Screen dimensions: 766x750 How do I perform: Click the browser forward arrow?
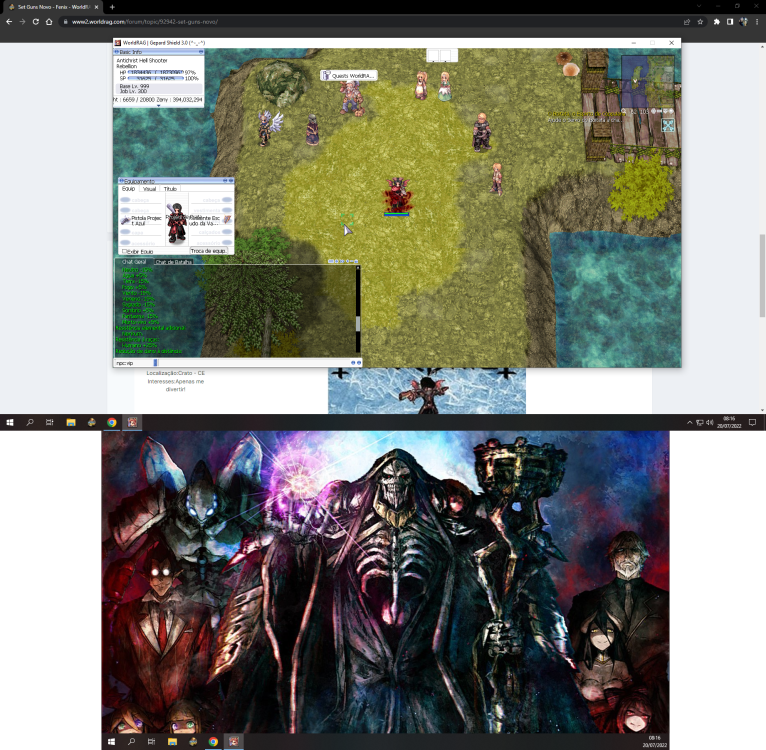22,21
